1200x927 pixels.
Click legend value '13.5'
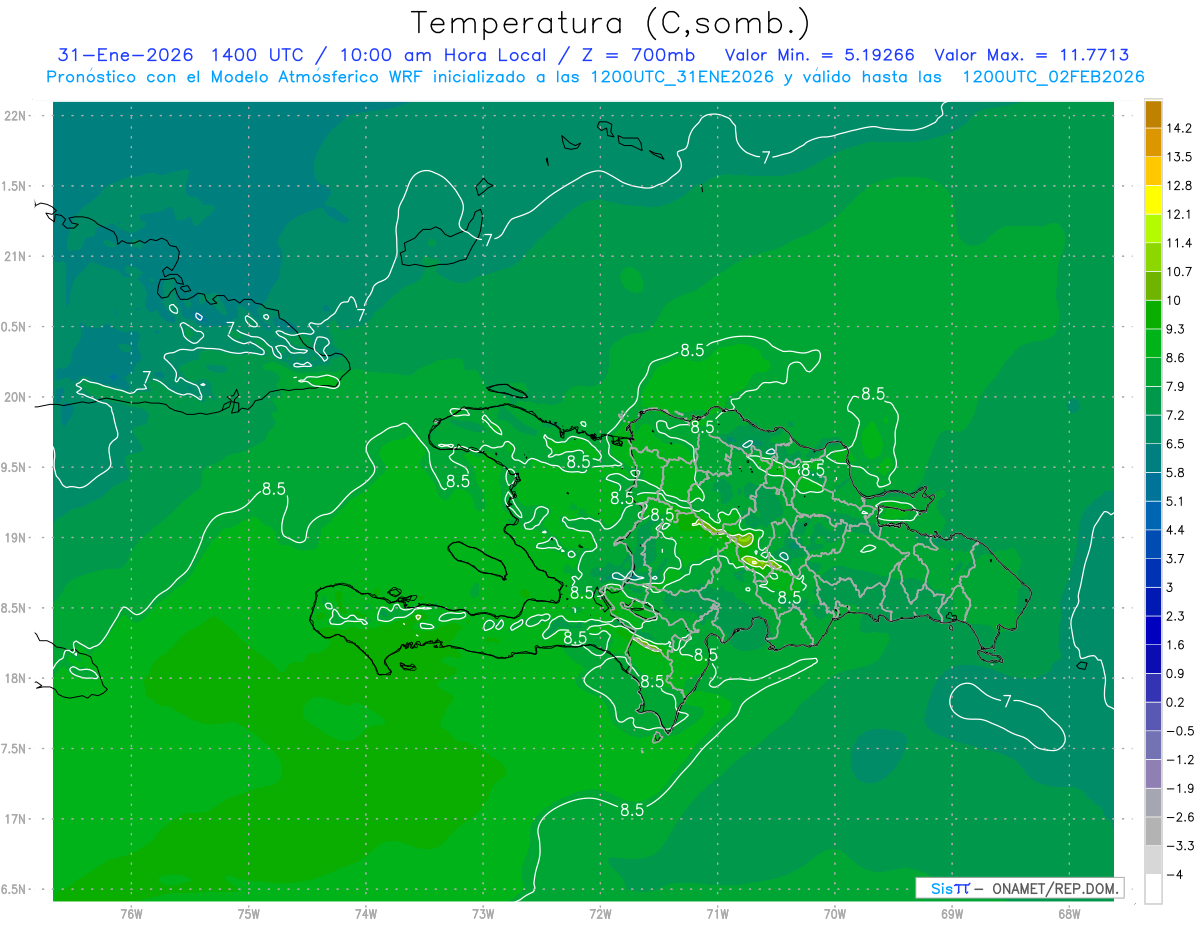1178,157
